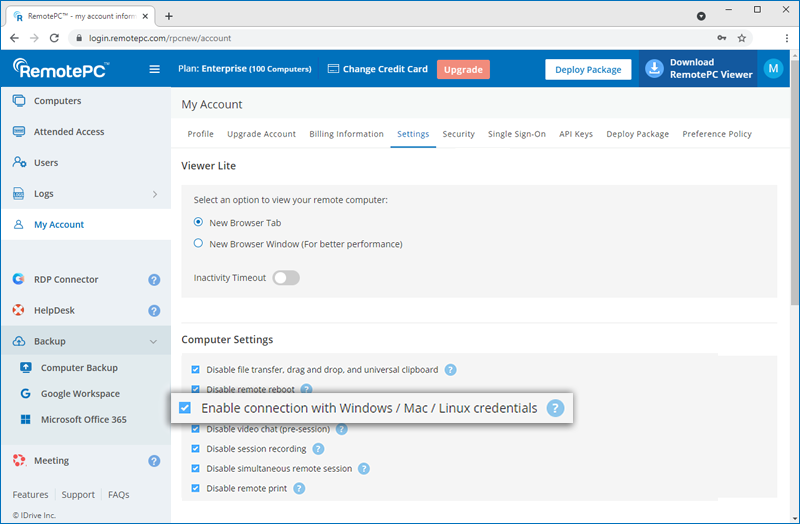Image resolution: width=800 pixels, height=524 pixels.
Task: Open the Billing Information tab
Action: click(346, 134)
